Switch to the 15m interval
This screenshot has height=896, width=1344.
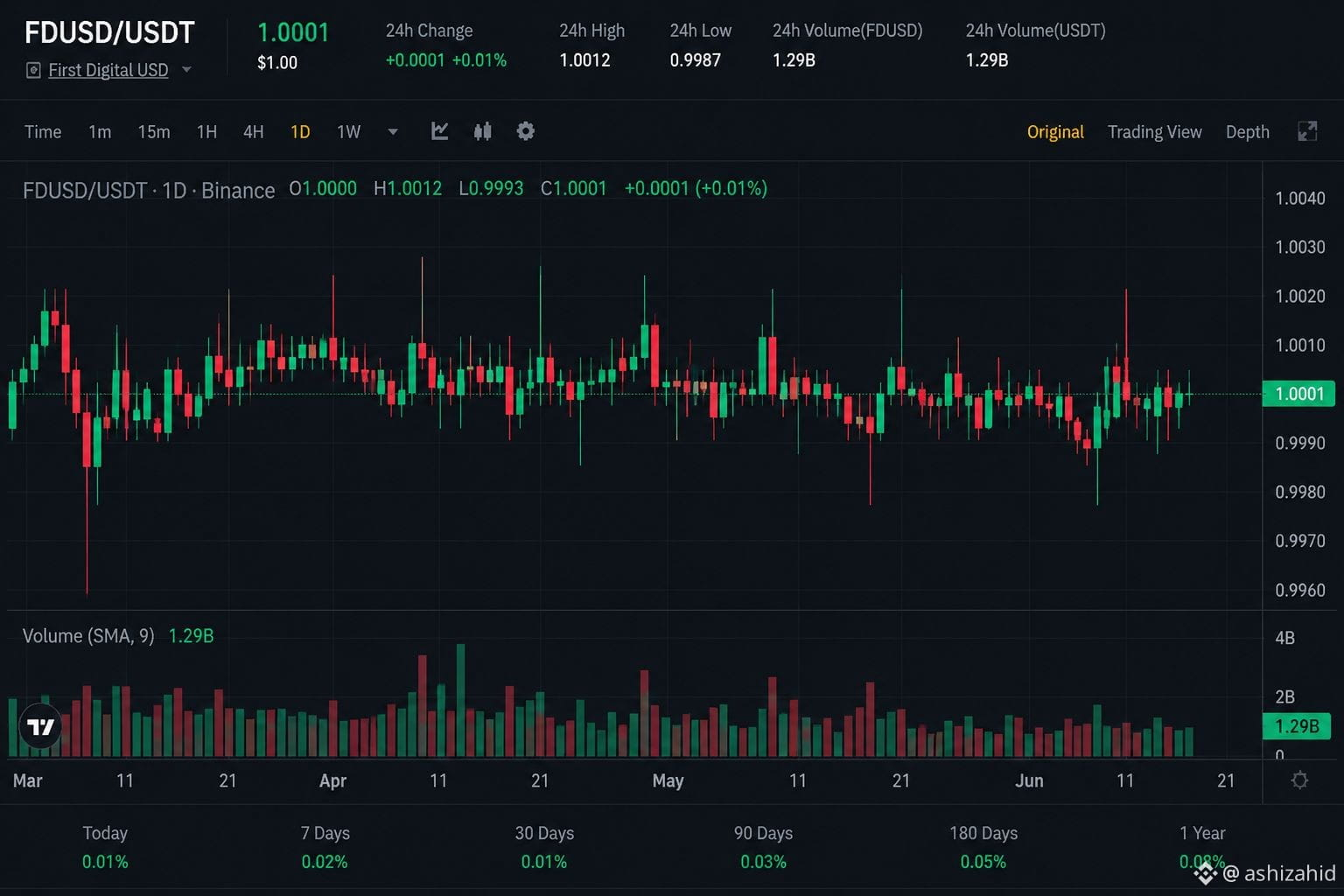click(154, 132)
